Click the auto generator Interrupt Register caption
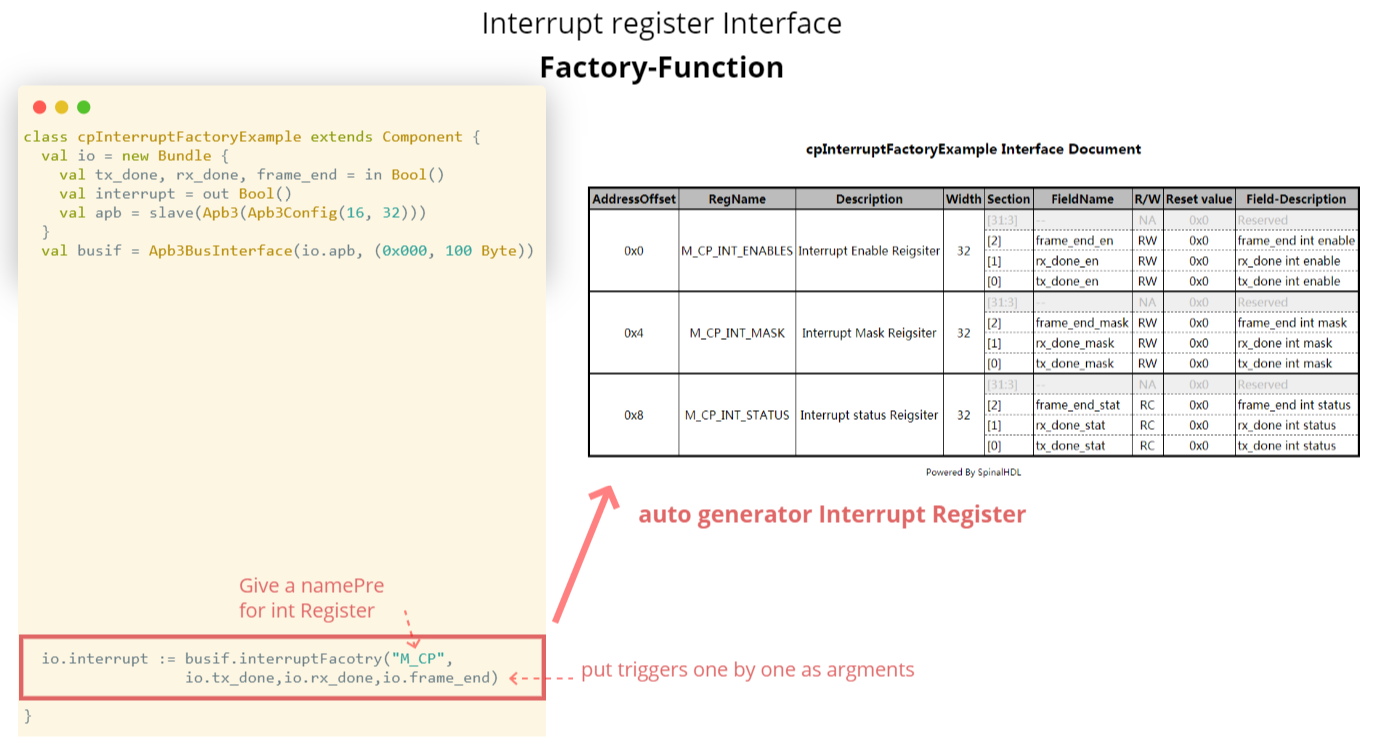Viewport: 1375px width, 755px height. pyautogui.click(x=832, y=514)
